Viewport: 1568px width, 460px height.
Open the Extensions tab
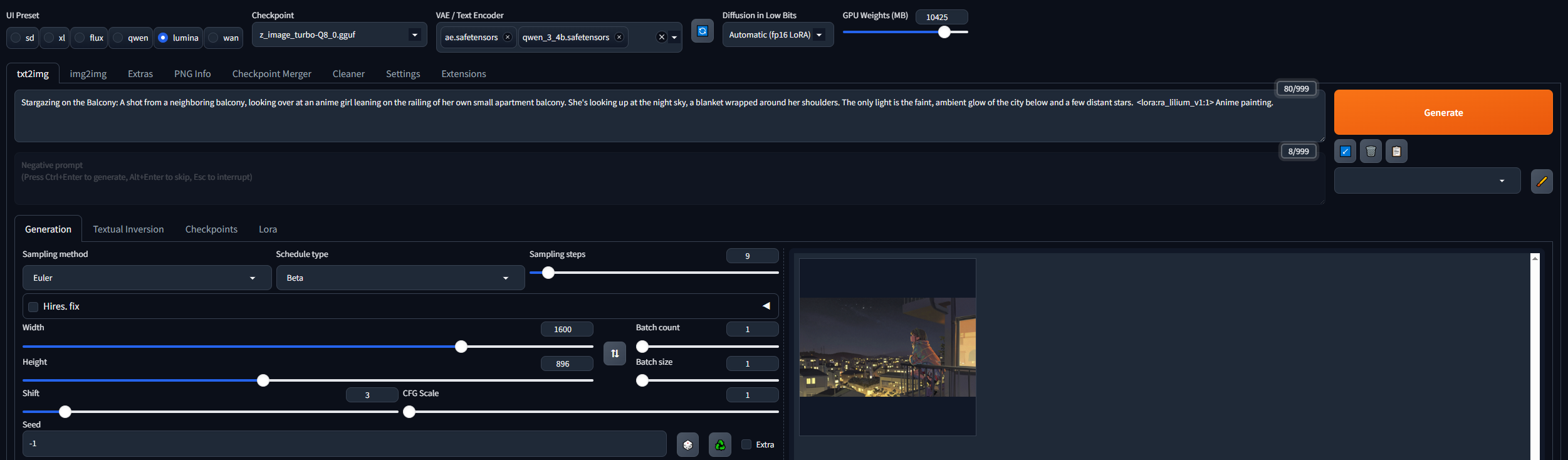tap(464, 73)
